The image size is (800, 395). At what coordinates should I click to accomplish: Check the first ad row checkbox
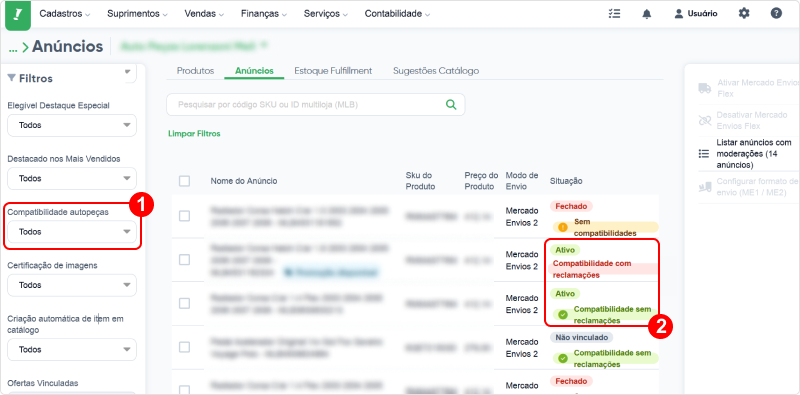coord(185,216)
